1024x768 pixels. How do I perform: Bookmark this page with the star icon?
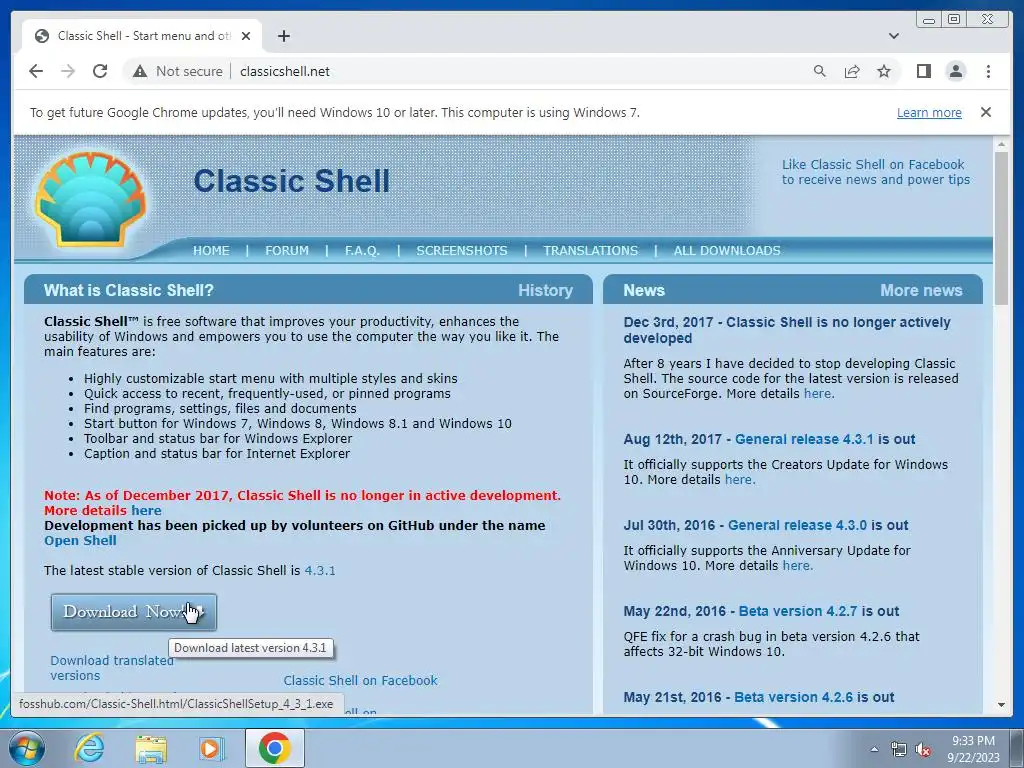[x=884, y=71]
